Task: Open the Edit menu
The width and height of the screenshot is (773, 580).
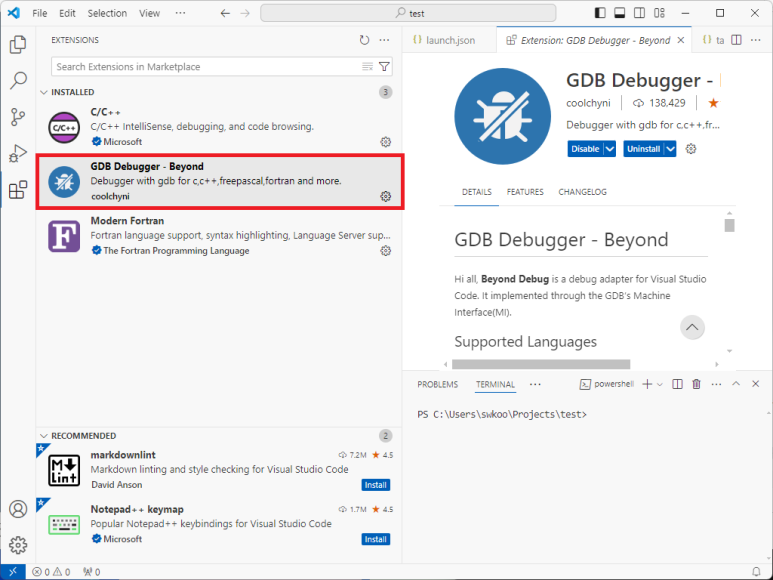Action: point(67,13)
